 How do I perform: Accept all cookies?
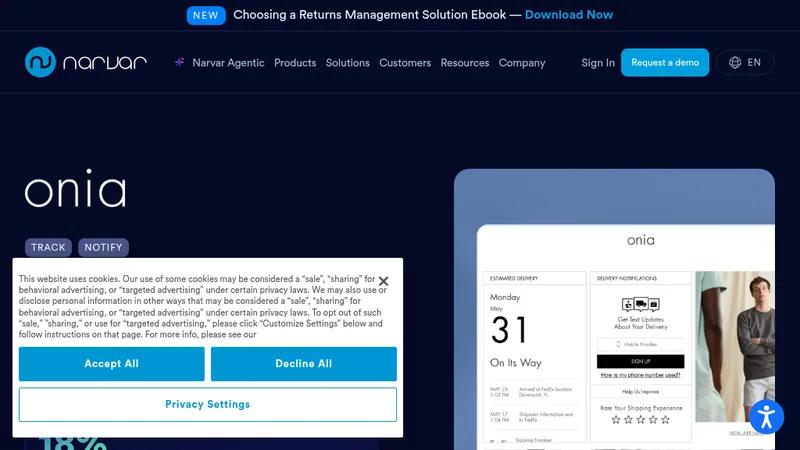tap(112, 364)
